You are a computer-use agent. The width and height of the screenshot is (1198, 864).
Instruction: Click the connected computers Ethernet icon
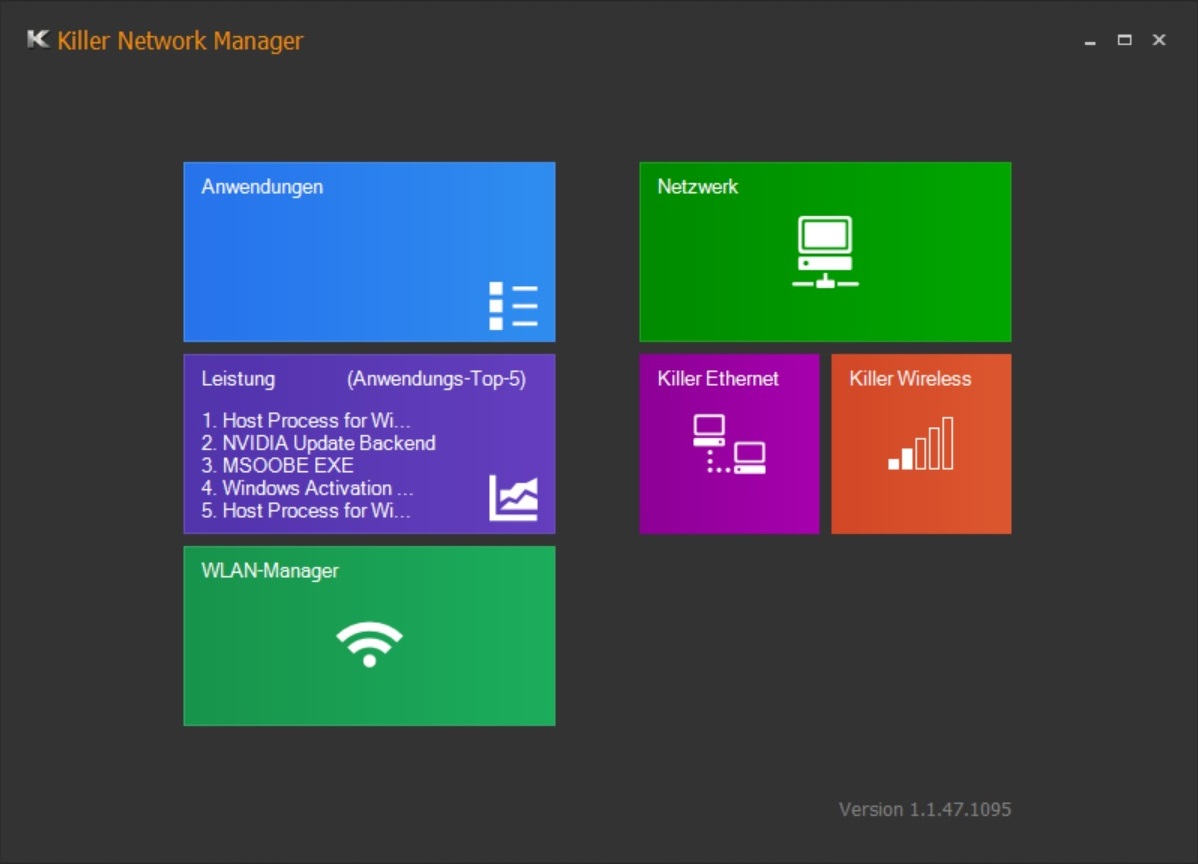tap(729, 444)
